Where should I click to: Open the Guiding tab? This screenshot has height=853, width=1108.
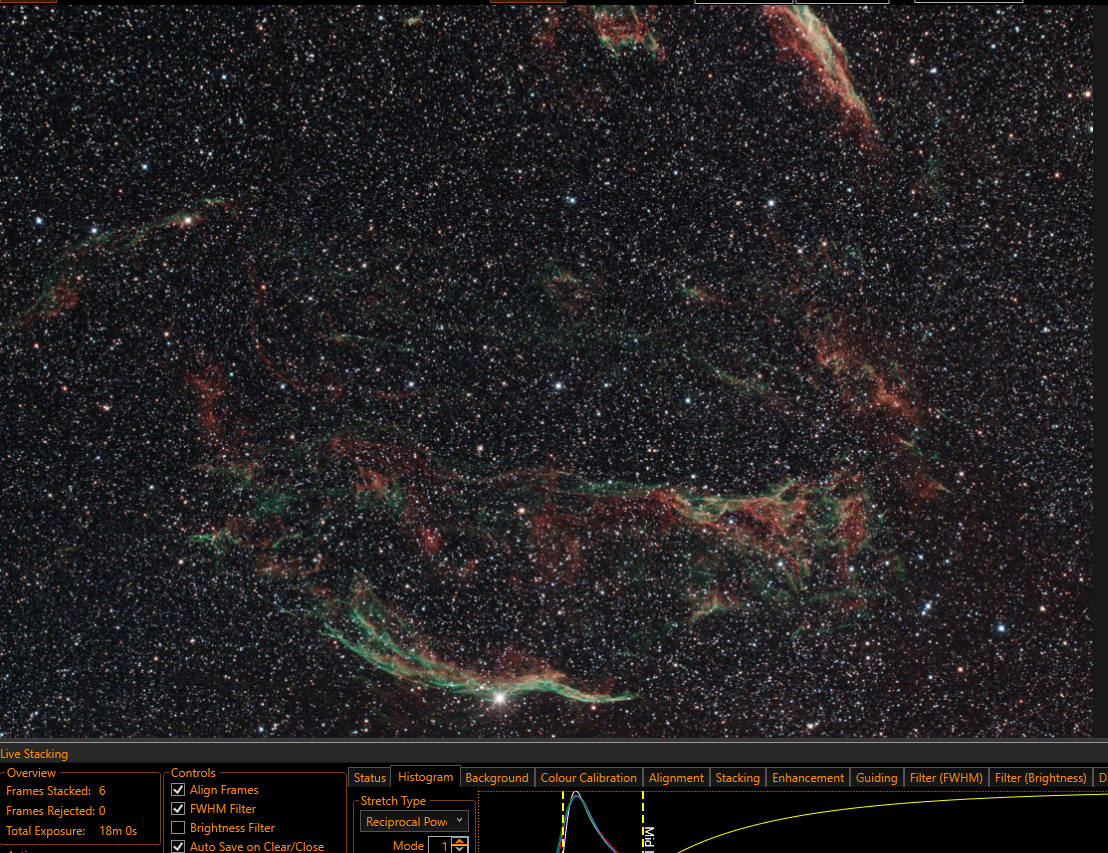click(876, 777)
